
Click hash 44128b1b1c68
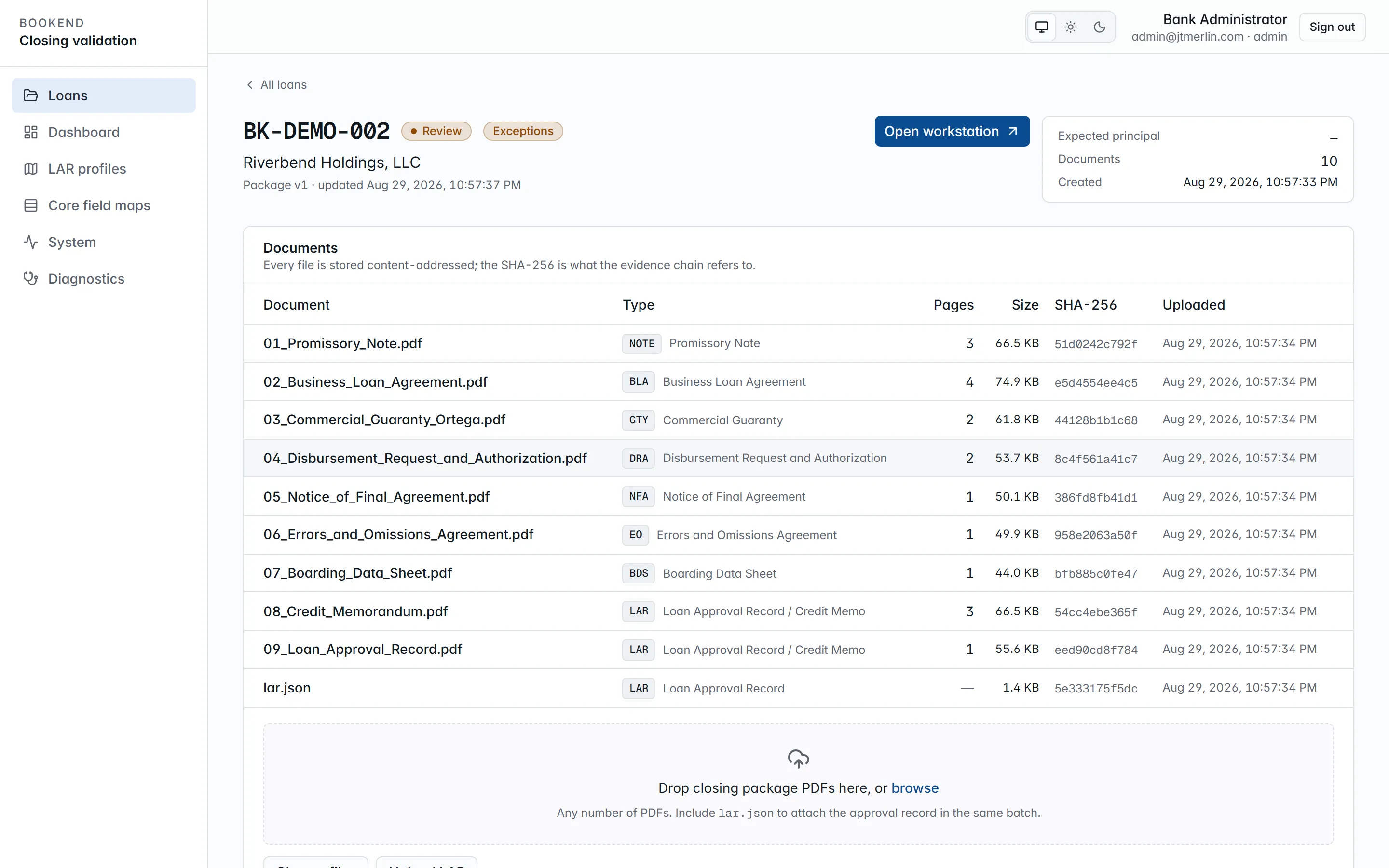1096,420
